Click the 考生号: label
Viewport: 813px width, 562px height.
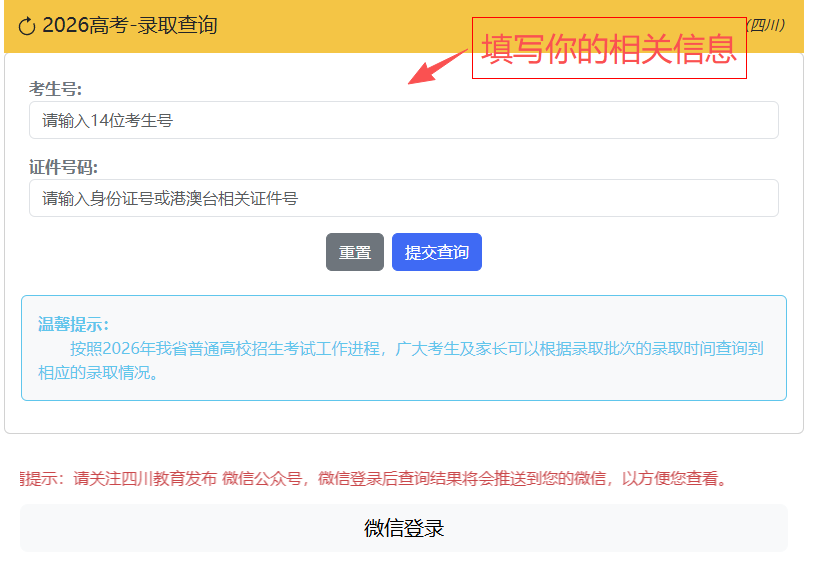coord(55,89)
